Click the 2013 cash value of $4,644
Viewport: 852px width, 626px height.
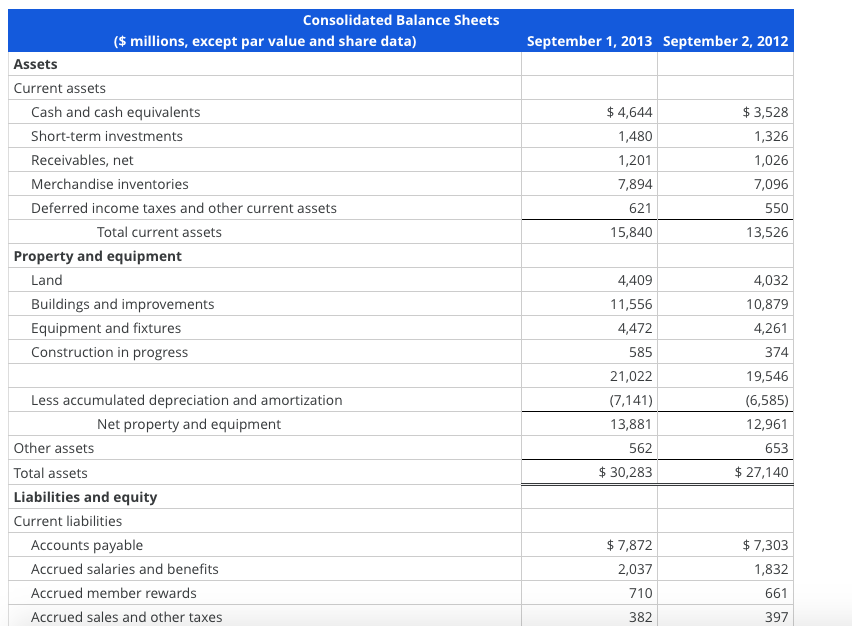[x=632, y=112]
